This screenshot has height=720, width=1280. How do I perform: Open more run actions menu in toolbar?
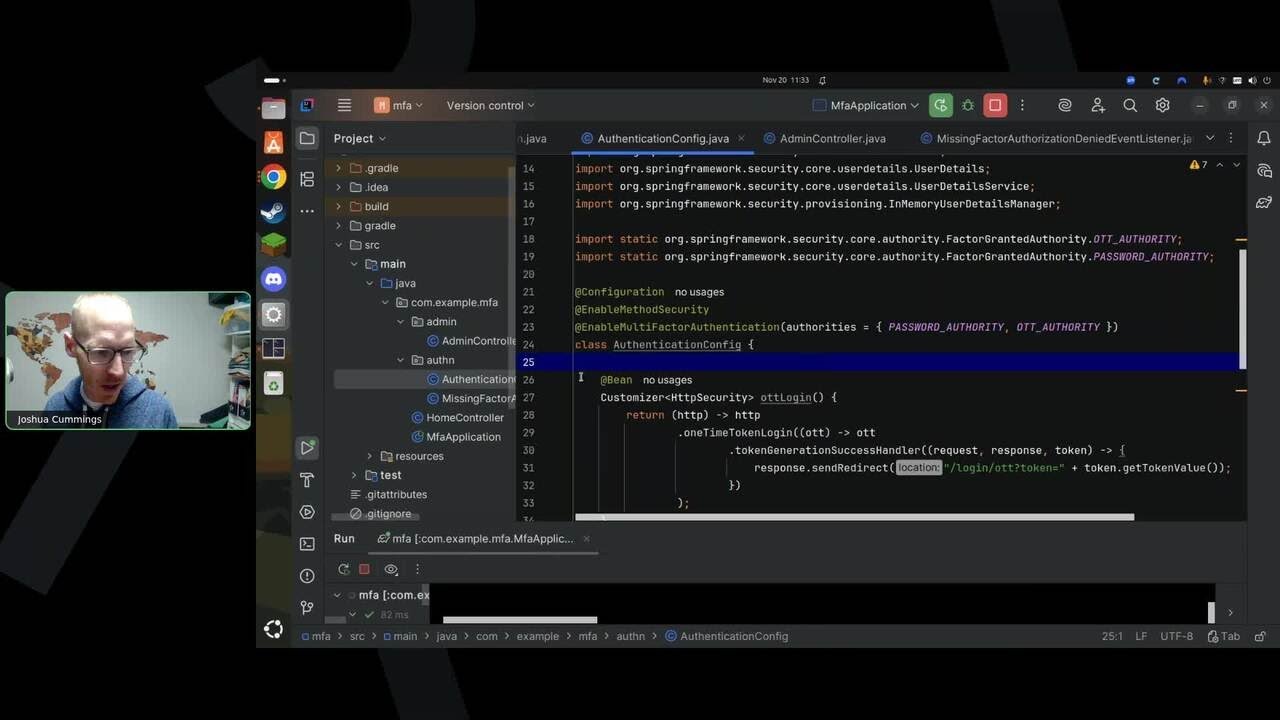[x=1021, y=105]
